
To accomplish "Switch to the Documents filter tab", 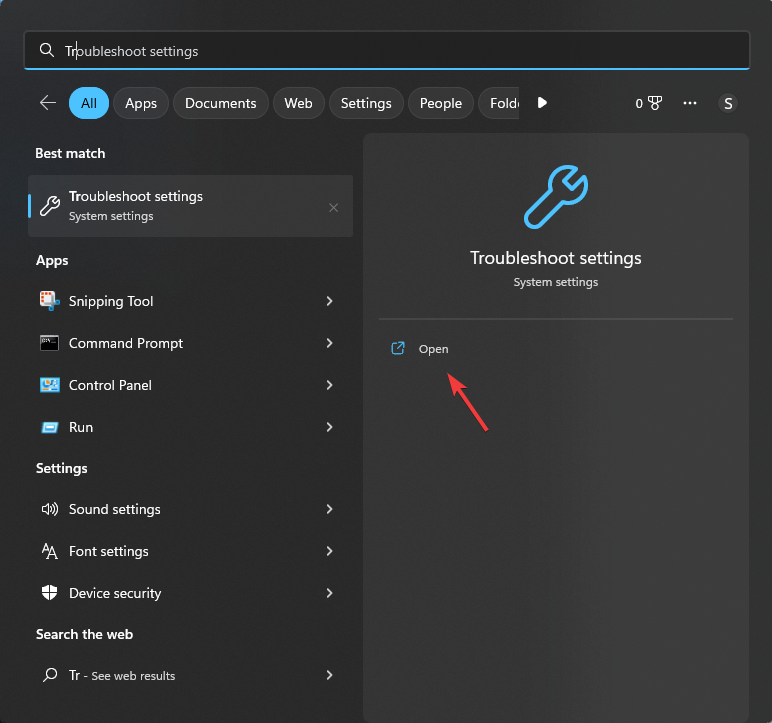I will point(221,103).
